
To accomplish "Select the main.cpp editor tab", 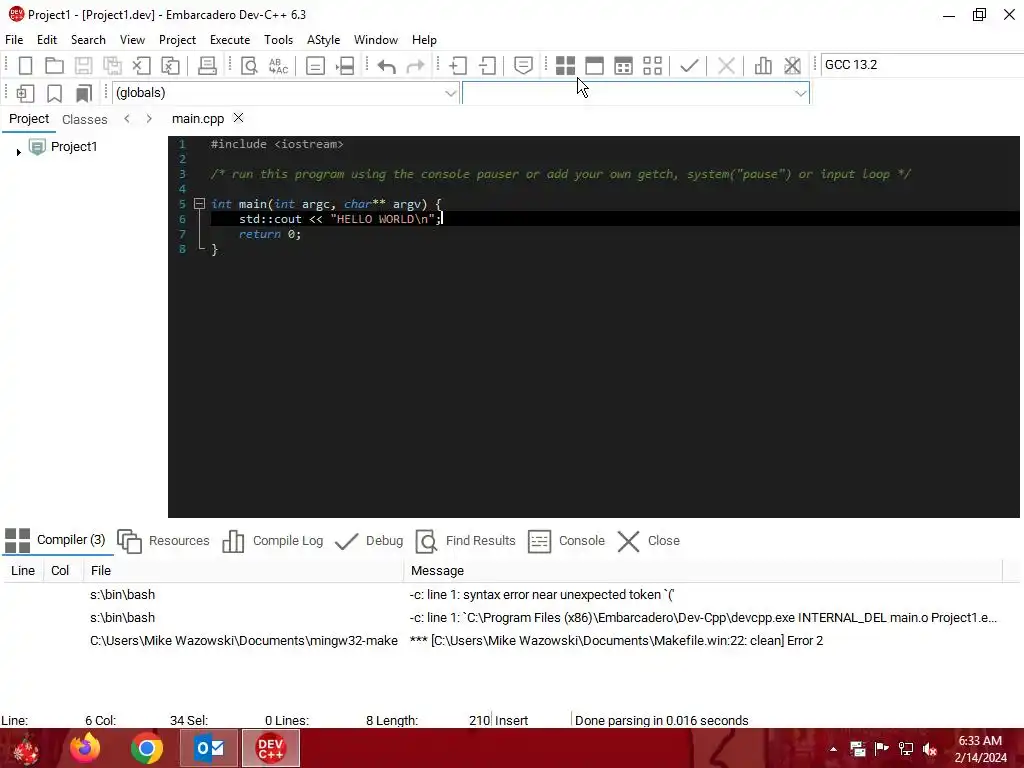I will click(198, 119).
